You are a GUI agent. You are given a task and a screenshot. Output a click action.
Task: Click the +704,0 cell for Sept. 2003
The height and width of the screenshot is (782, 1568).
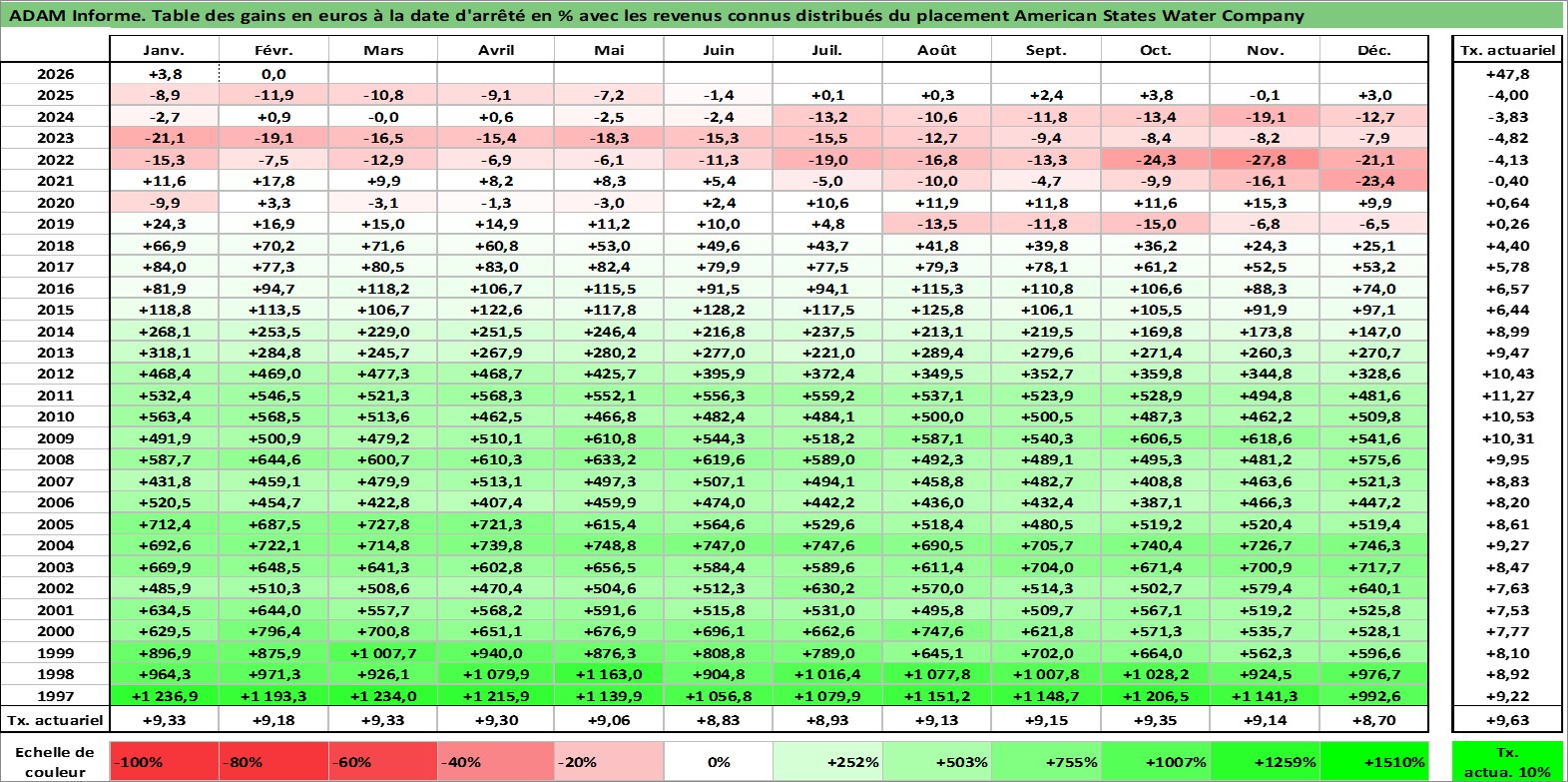(1046, 567)
